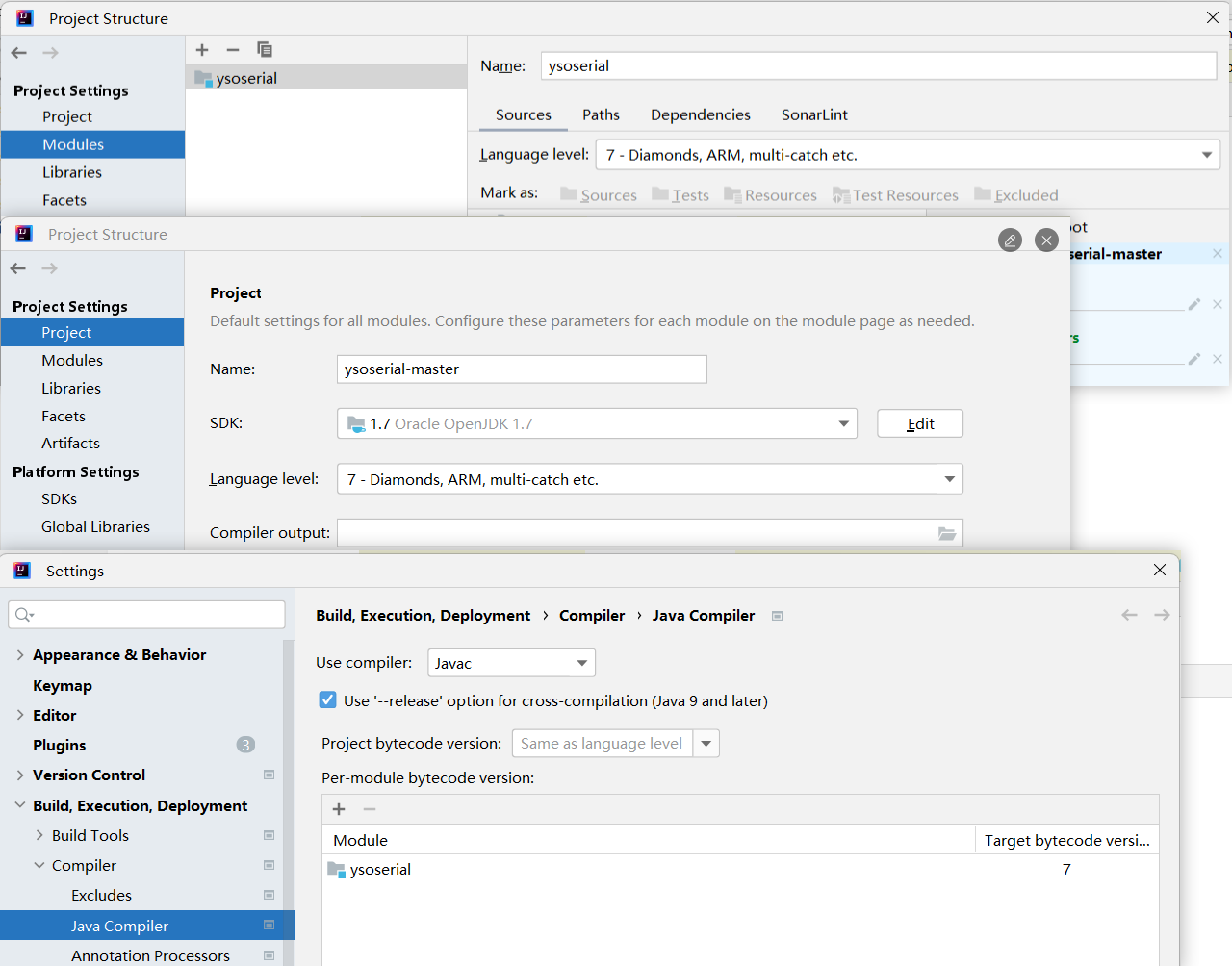Switch to the Sources tab
Viewport: 1232px width, 966px height.
point(524,114)
